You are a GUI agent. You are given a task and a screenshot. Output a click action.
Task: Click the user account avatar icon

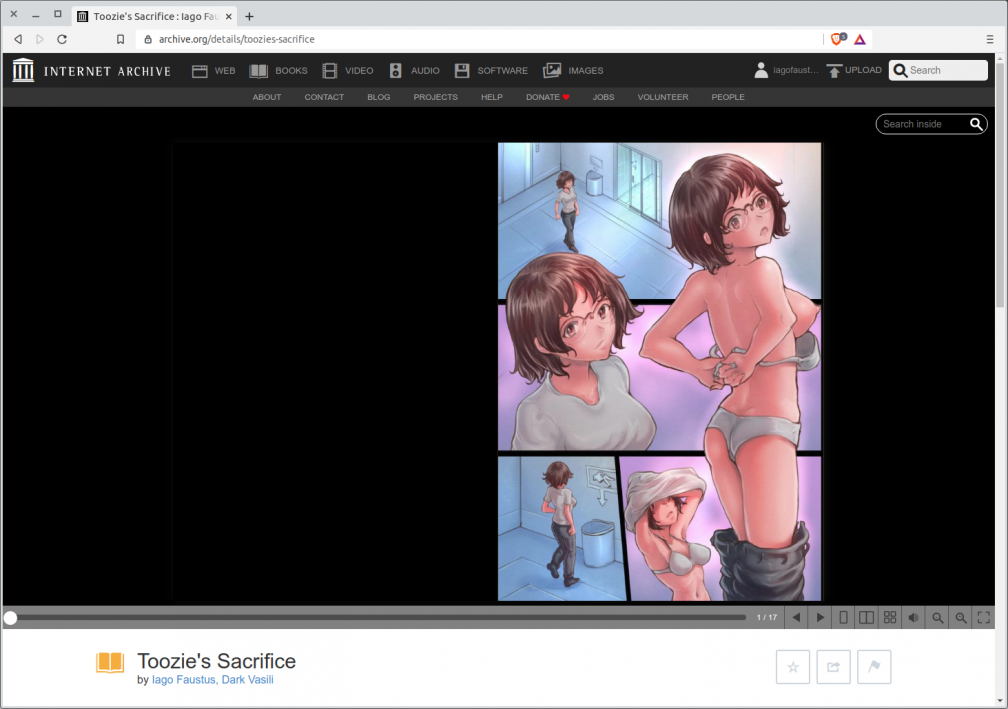click(761, 70)
